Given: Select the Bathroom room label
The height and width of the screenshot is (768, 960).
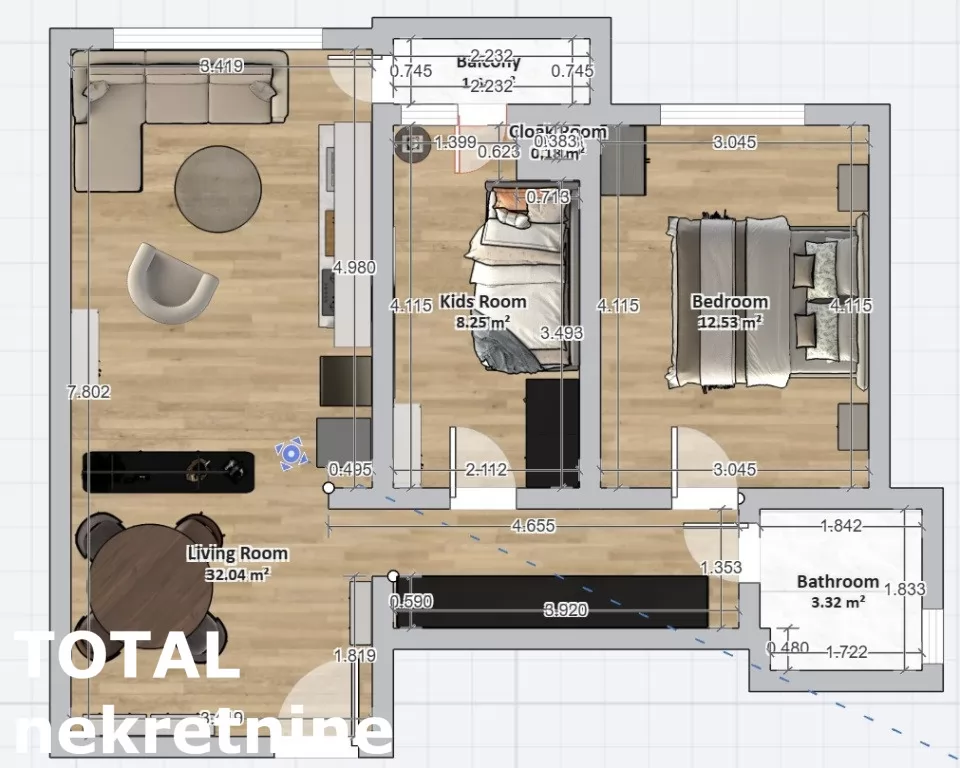Looking at the screenshot, I should [838, 581].
